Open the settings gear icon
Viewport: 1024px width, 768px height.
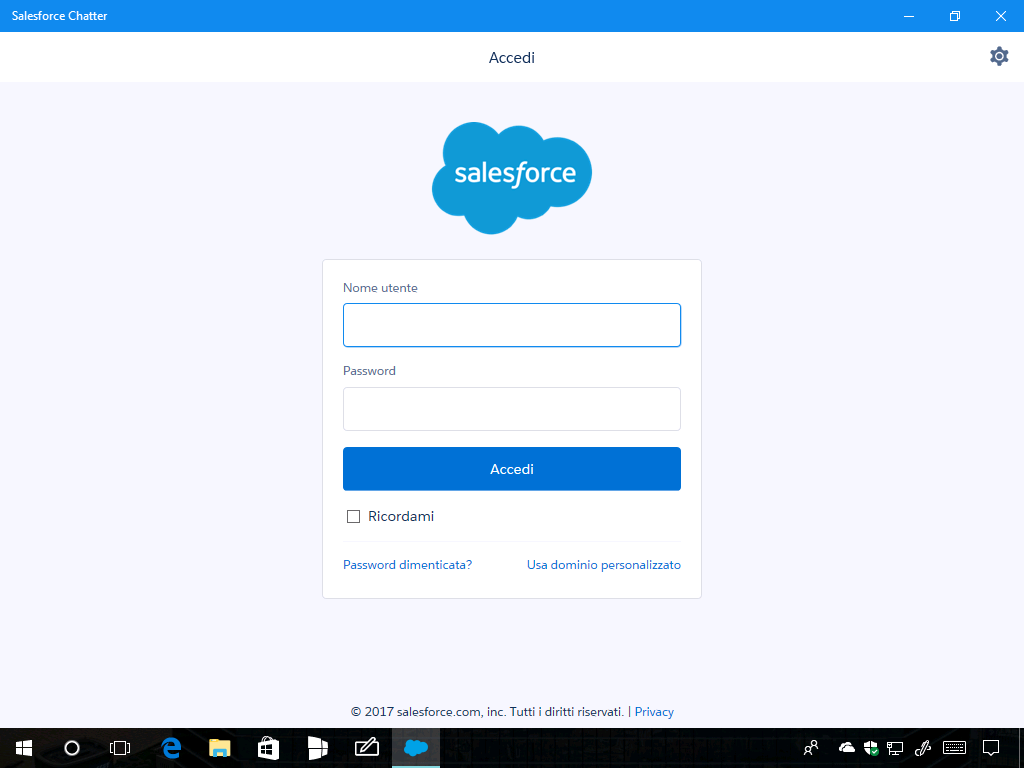[x=999, y=57]
